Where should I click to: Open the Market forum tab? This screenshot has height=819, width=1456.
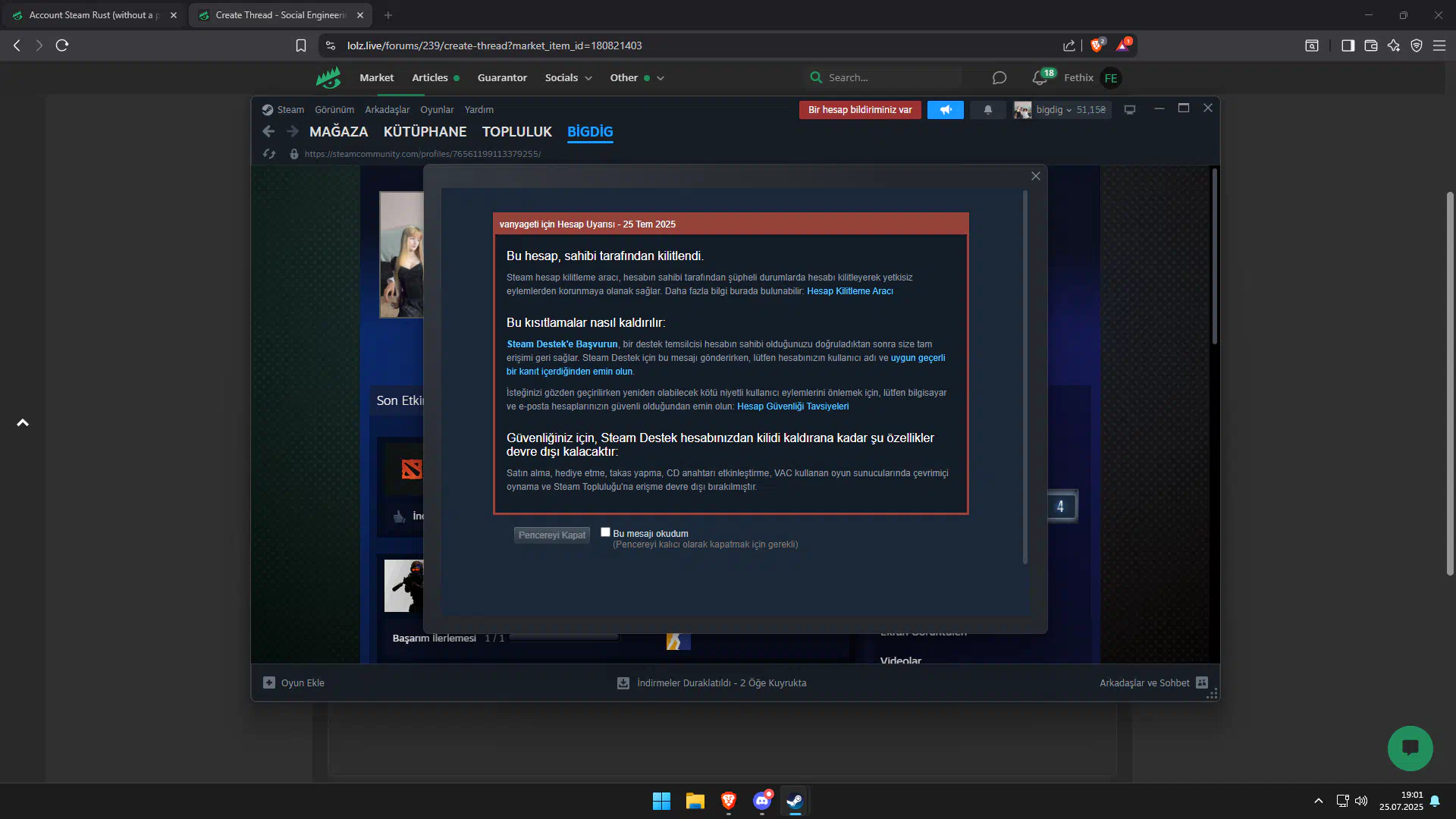pos(377,77)
